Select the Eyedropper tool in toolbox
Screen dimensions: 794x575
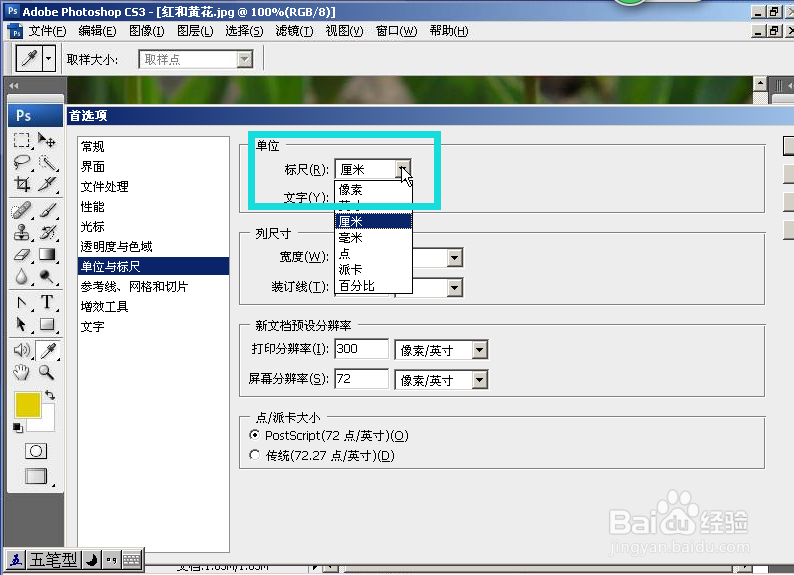coord(48,350)
